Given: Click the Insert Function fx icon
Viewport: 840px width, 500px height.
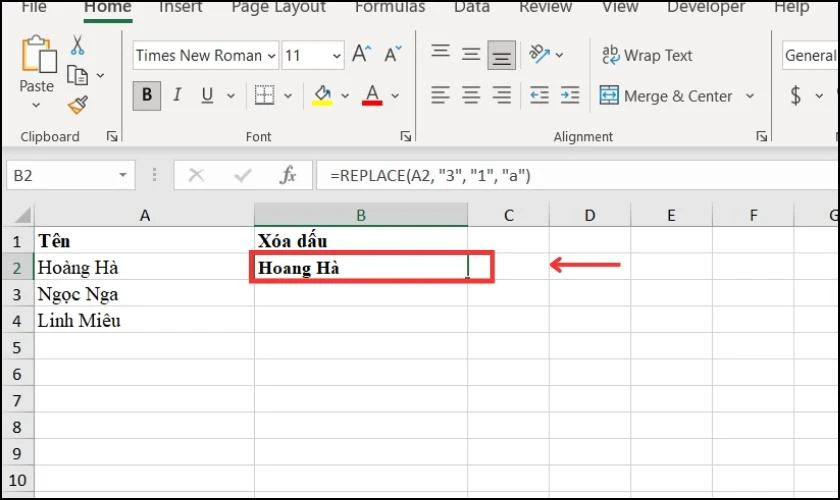Looking at the screenshot, I should (288, 175).
